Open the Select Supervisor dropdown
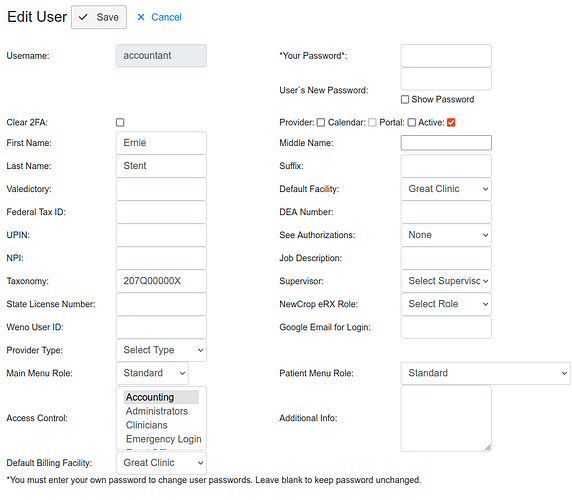The image size is (572, 500). click(446, 281)
